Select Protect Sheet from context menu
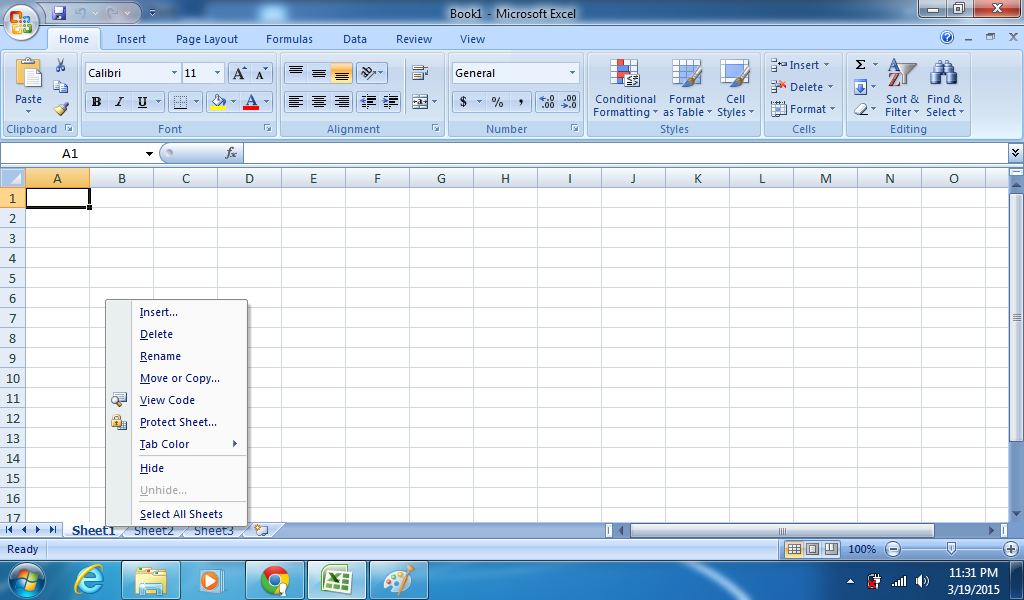 pos(176,422)
